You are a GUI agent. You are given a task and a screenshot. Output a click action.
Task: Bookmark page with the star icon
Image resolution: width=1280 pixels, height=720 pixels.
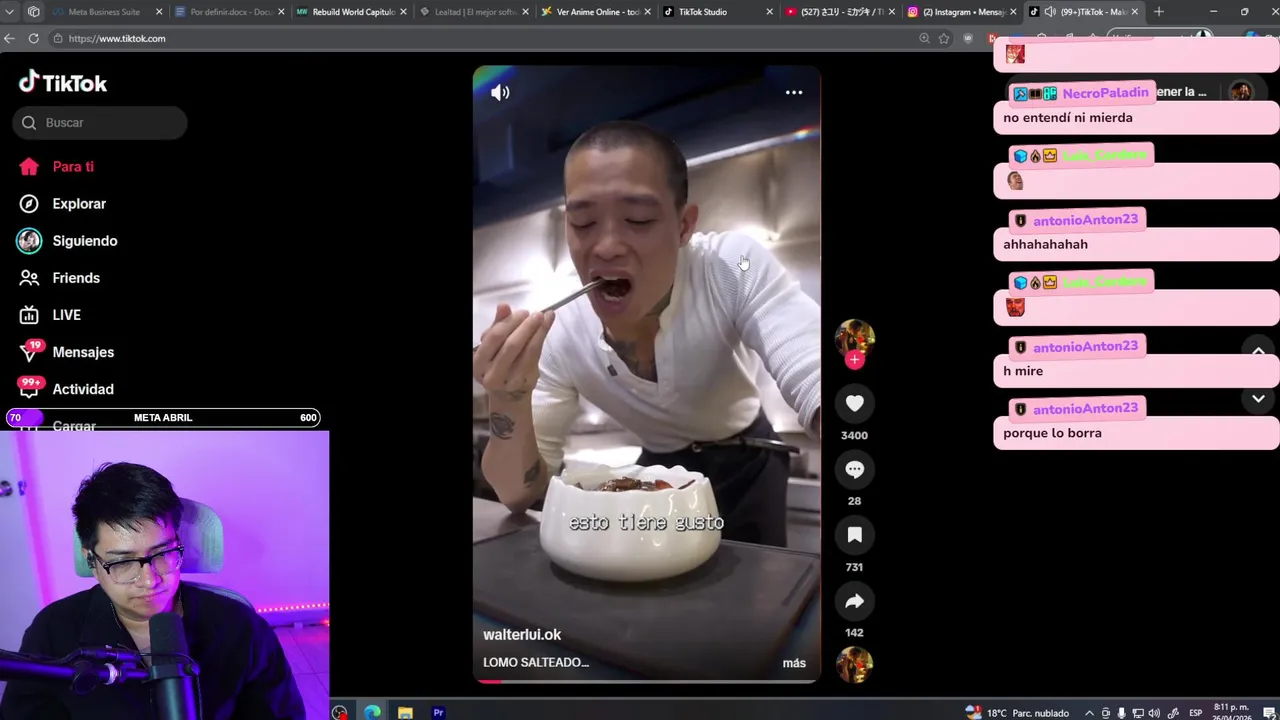944,38
